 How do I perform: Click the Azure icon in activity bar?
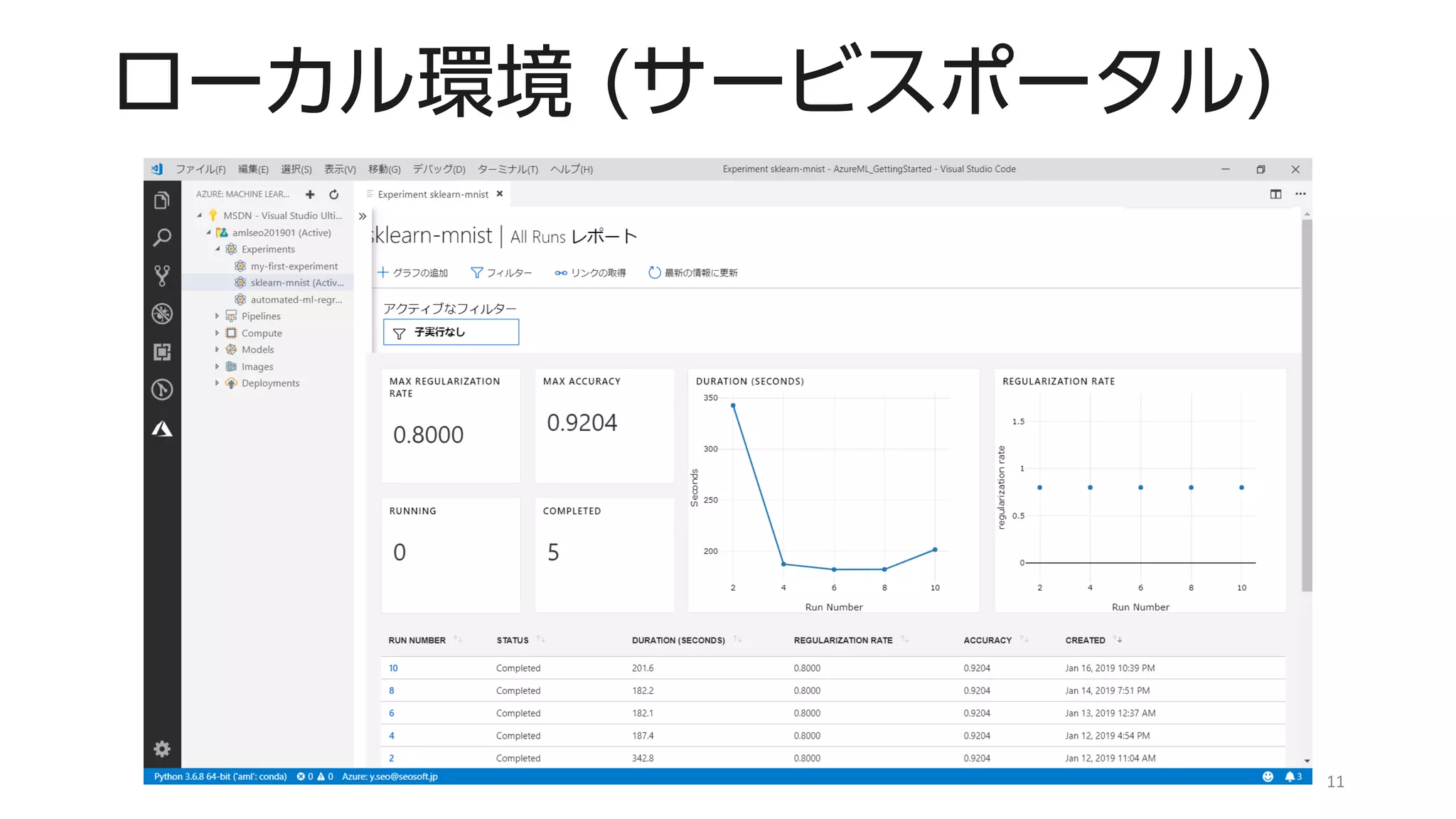point(162,429)
